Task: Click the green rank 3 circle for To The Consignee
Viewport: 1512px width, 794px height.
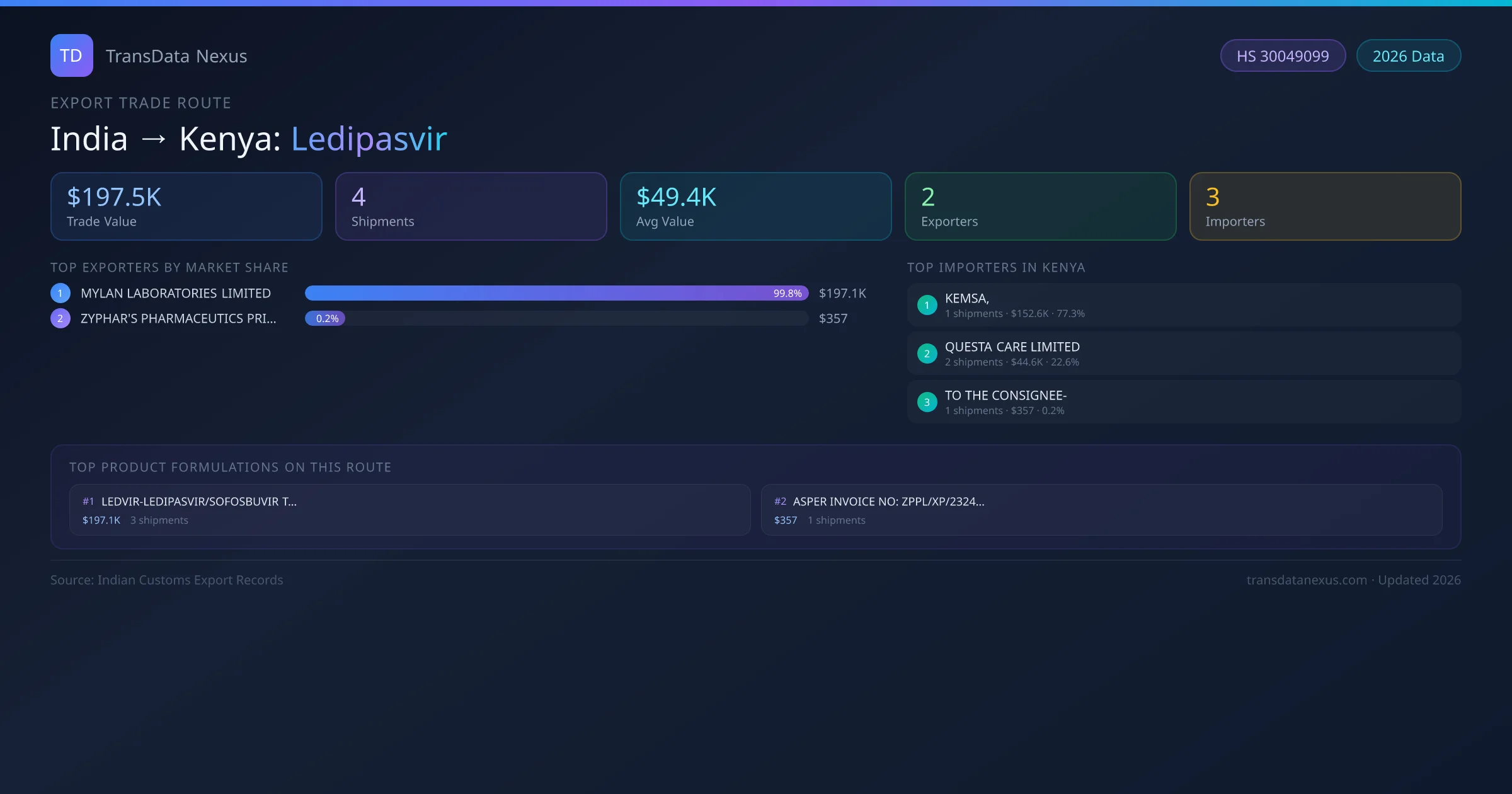Action: [x=927, y=402]
